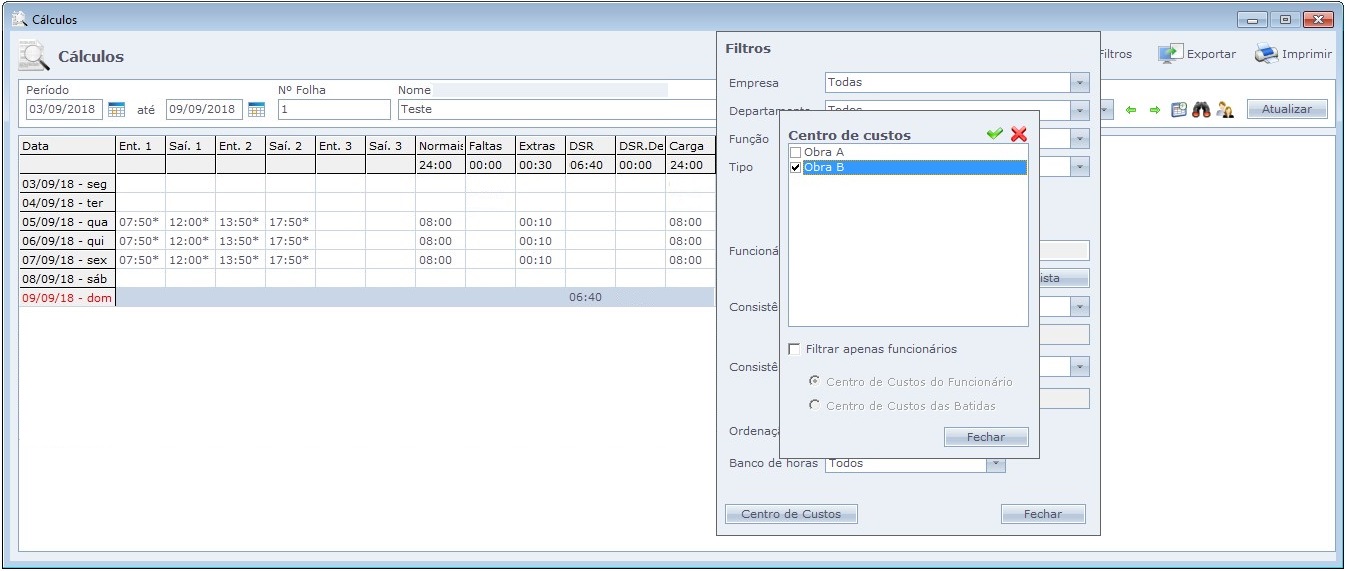
Task: Click the Nº Folha input field
Action: click(334, 110)
